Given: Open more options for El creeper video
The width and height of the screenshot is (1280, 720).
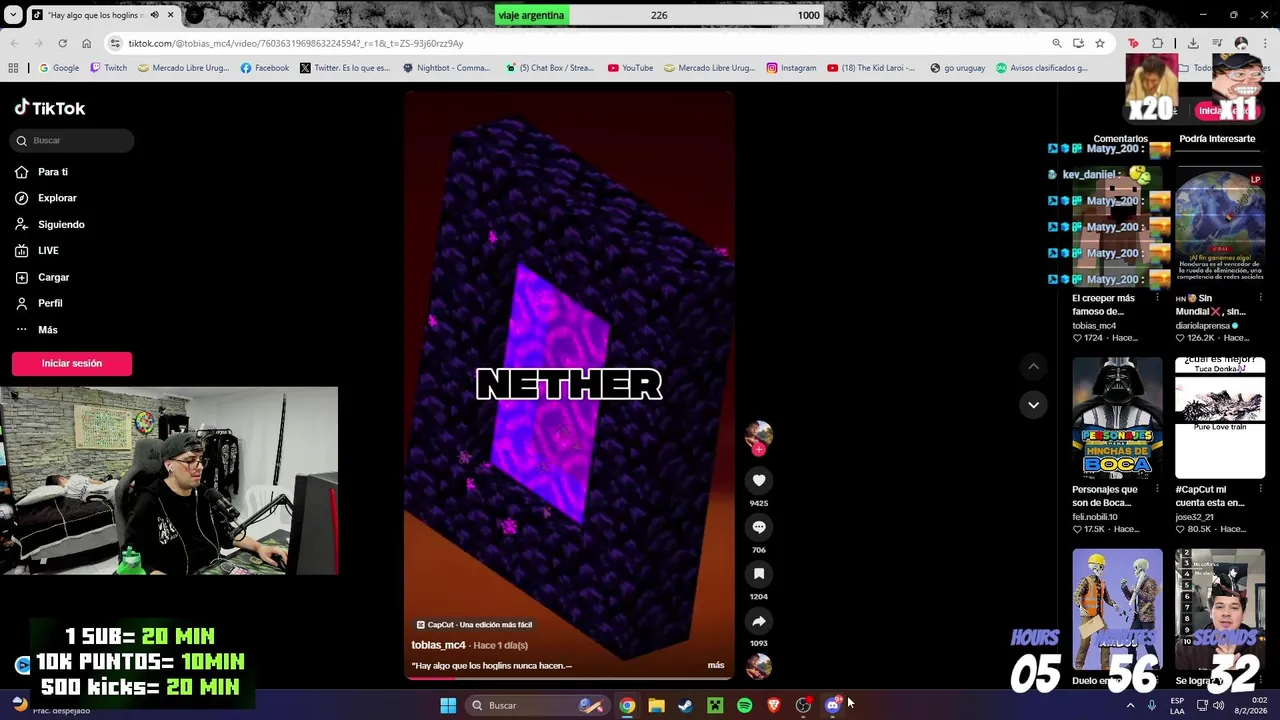Looking at the screenshot, I should coord(1157,298).
